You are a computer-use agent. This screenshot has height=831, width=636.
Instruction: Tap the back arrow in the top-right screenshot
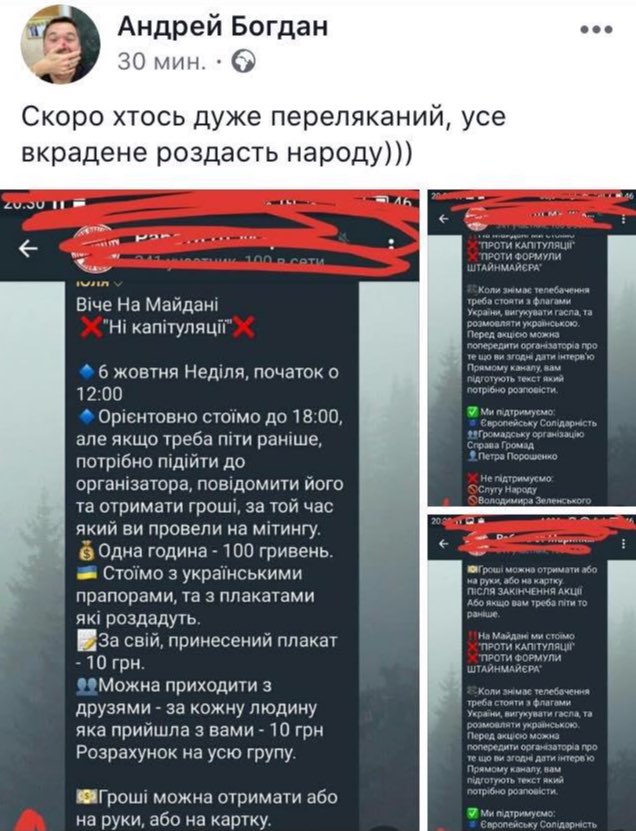[444, 218]
